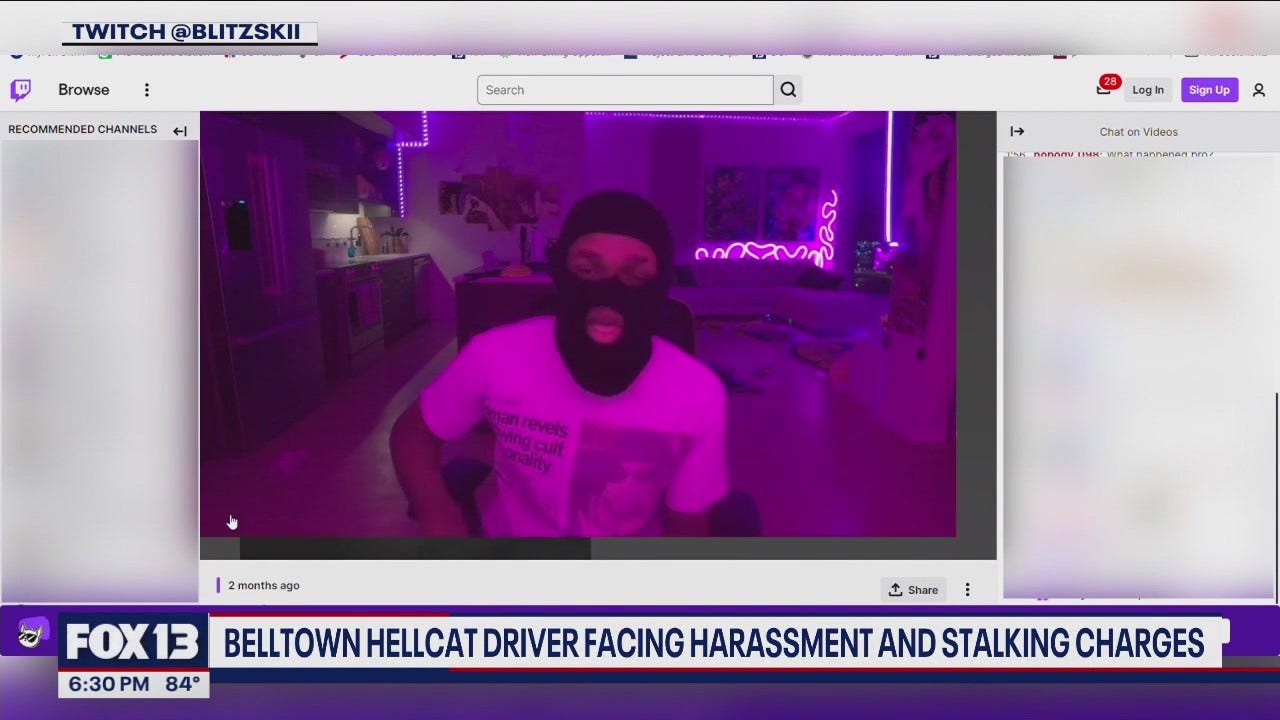The width and height of the screenshot is (1280, 720).
Task: Click the Share upload icon
Action: pyautogui.click(x=897, y=589)
